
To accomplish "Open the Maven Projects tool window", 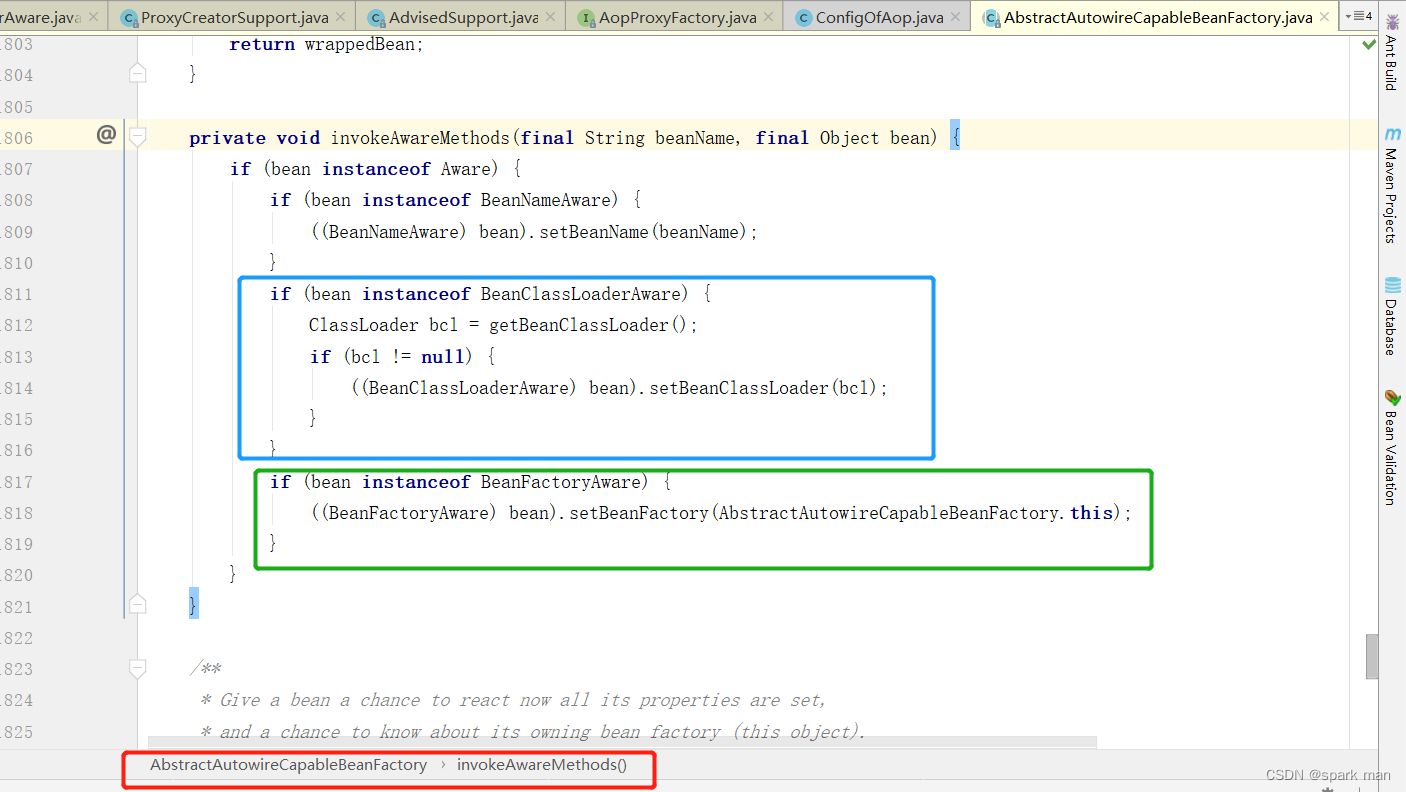I will tap(1392, 186).
